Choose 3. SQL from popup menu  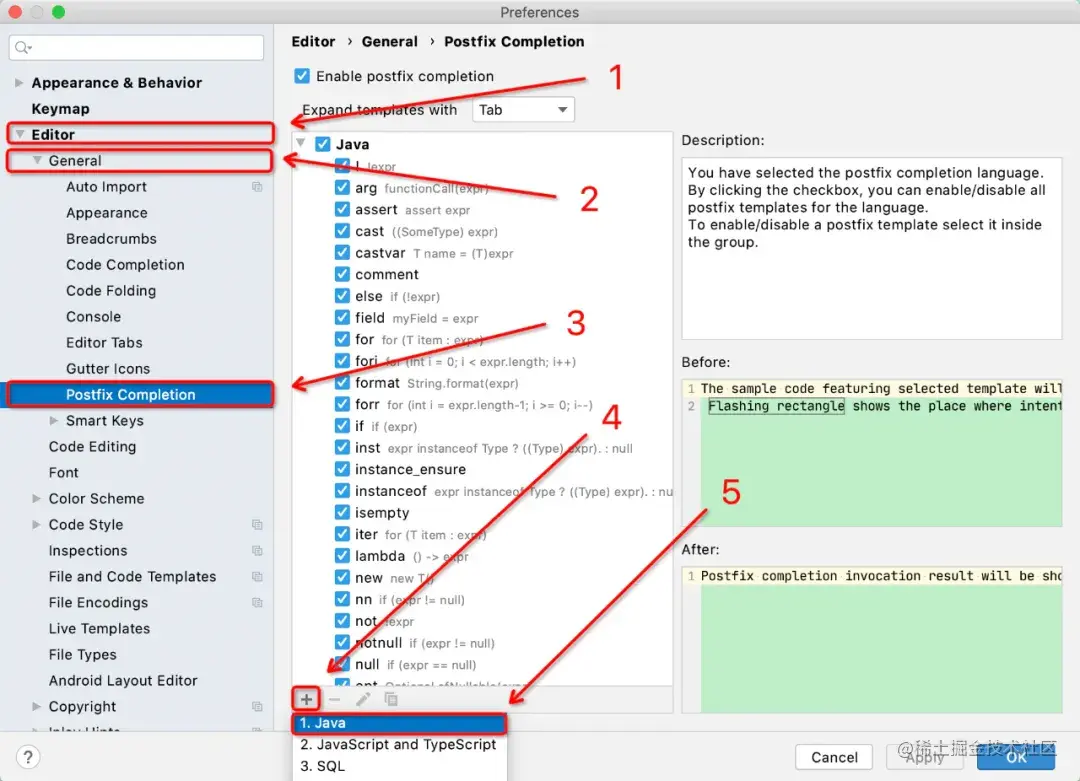pyautogui.click(x=399, y=766)
